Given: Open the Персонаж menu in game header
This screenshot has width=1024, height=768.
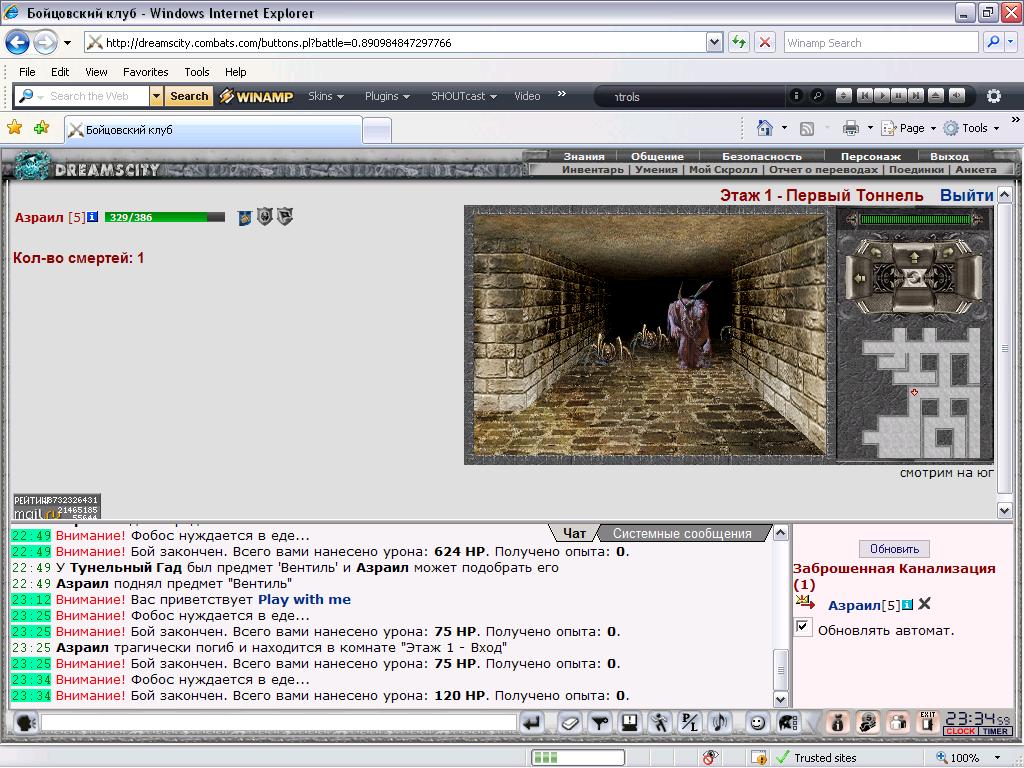Looking at the screenshot, I should pos(871,156).
